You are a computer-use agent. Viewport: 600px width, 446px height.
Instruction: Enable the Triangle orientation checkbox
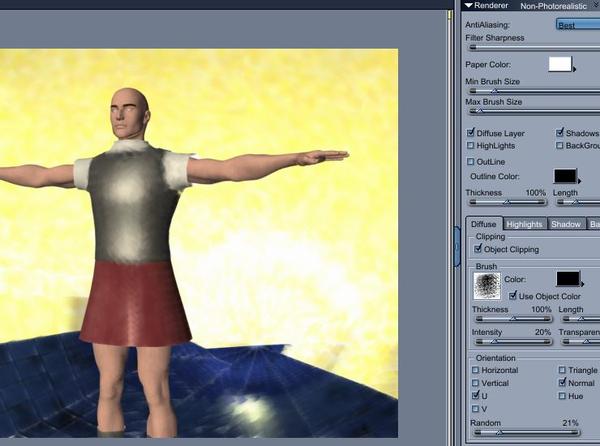point(562,370)
